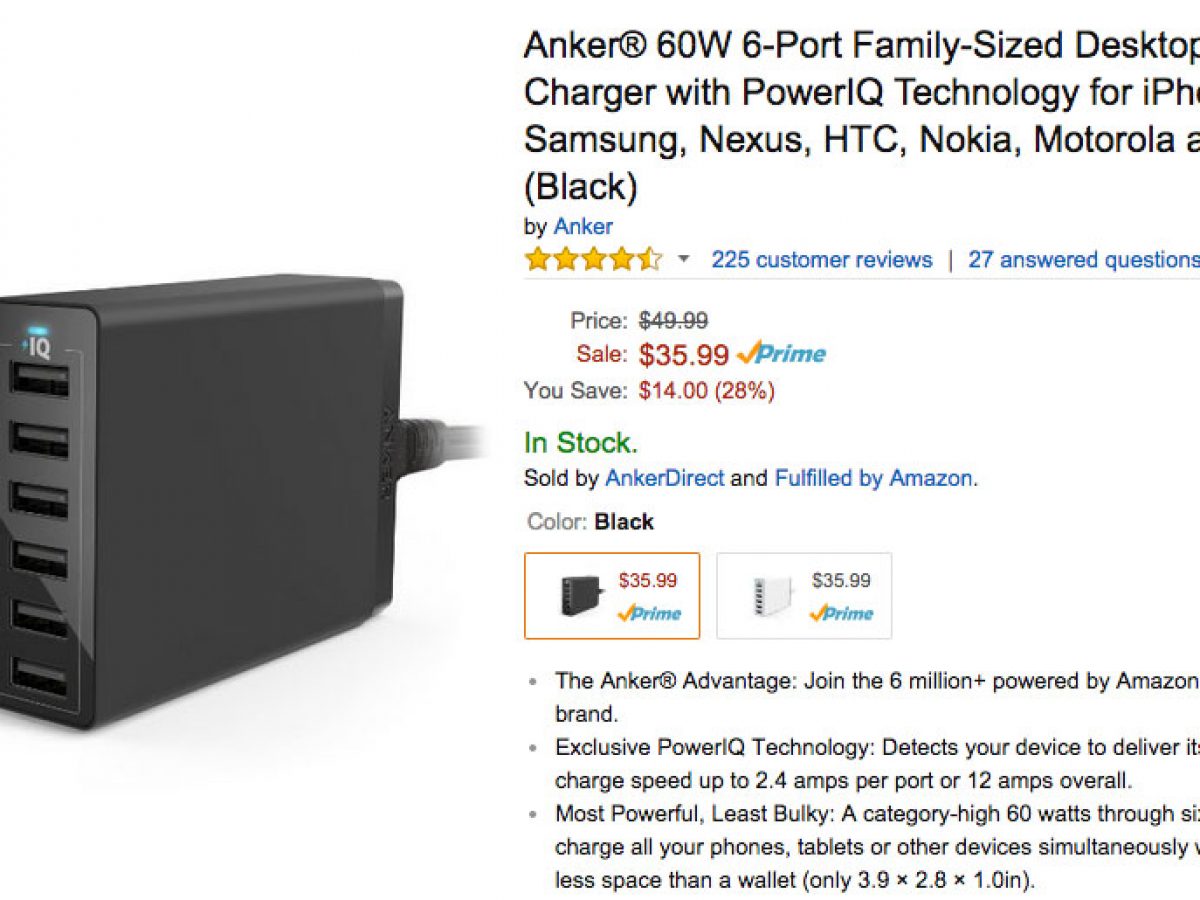Click the top USB port on charger
This screenshot has width=1200, height=900.
point(40,380)
